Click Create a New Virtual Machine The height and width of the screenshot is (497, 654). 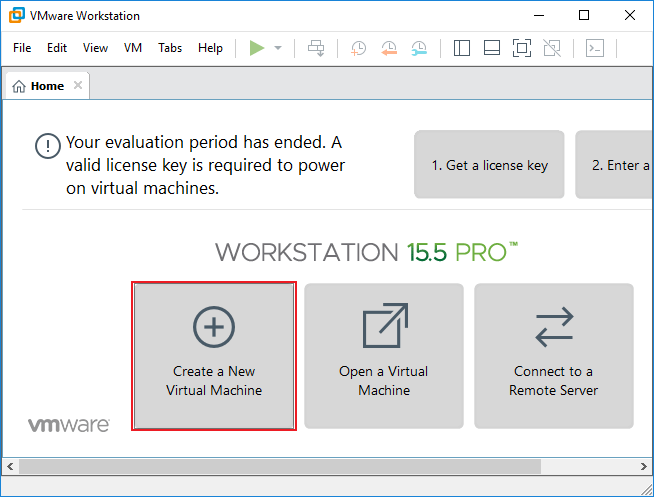coord(214,356)
